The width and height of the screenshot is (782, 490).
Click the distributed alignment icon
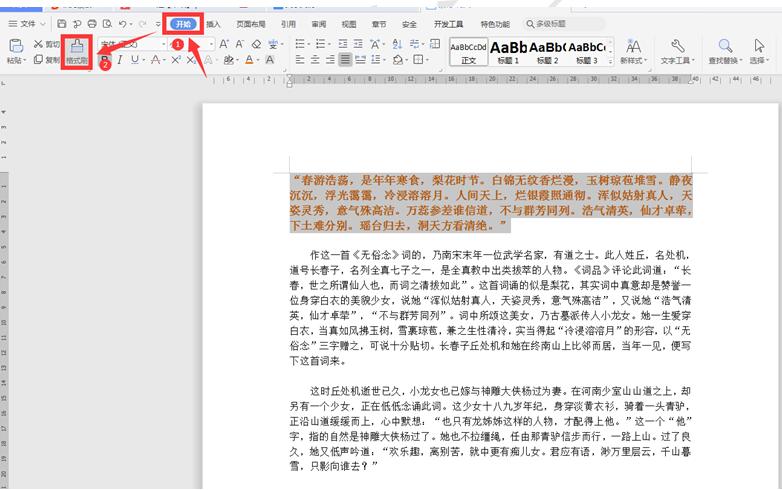tap(360, 60)
